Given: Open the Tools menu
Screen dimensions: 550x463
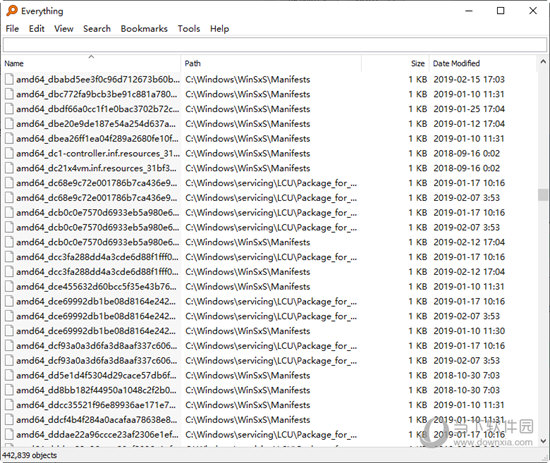Looking at the screenshot, I should (x=189, y=29).
